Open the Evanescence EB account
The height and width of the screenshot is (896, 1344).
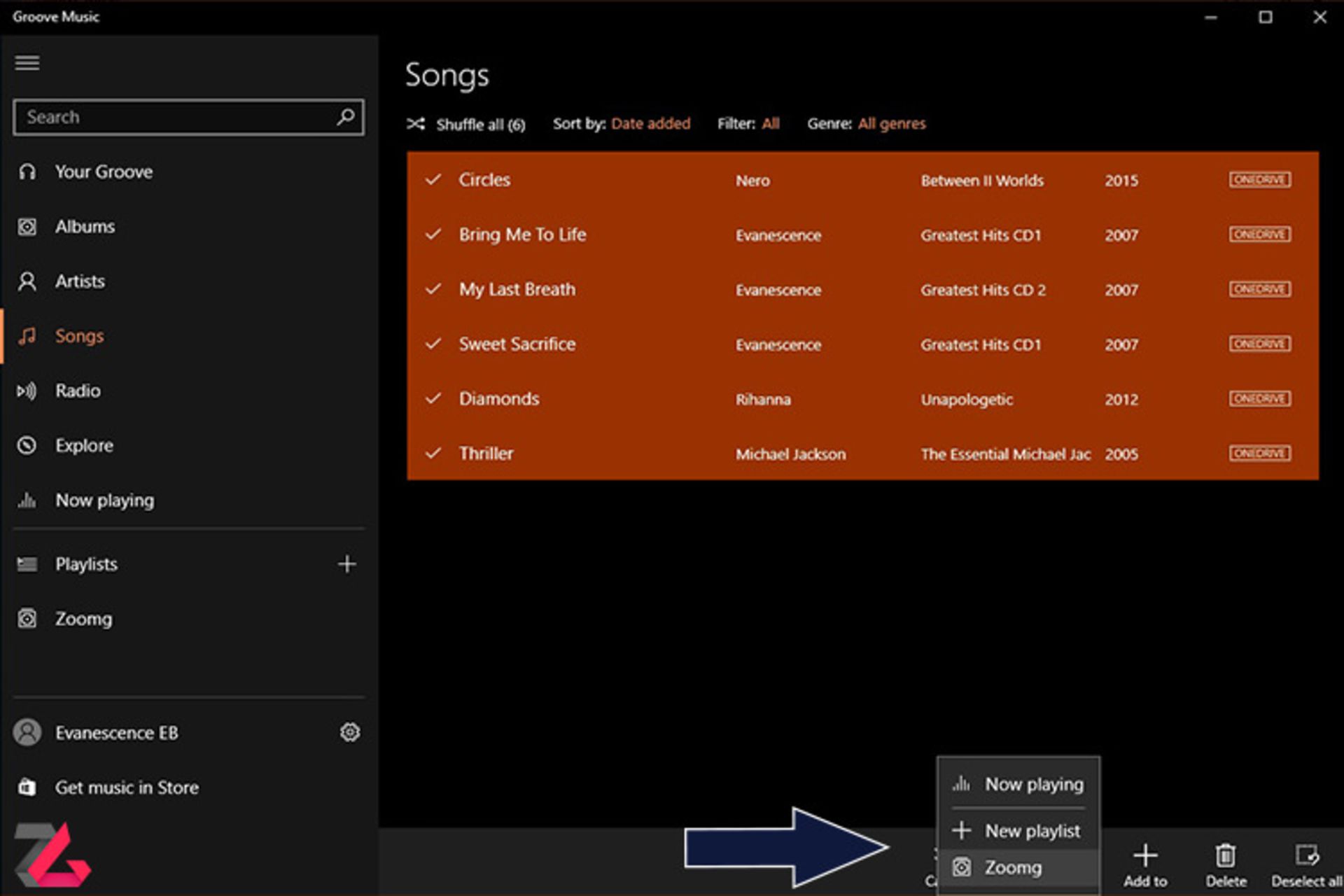116,733
